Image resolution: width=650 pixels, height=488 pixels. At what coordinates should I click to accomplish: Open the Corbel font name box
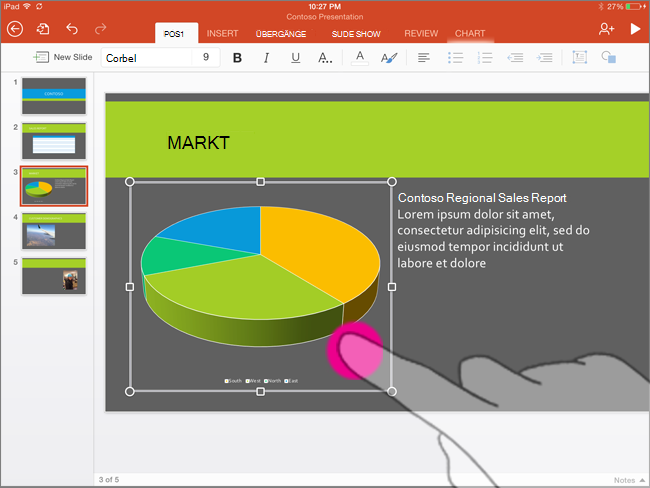[x=146, y=58]
